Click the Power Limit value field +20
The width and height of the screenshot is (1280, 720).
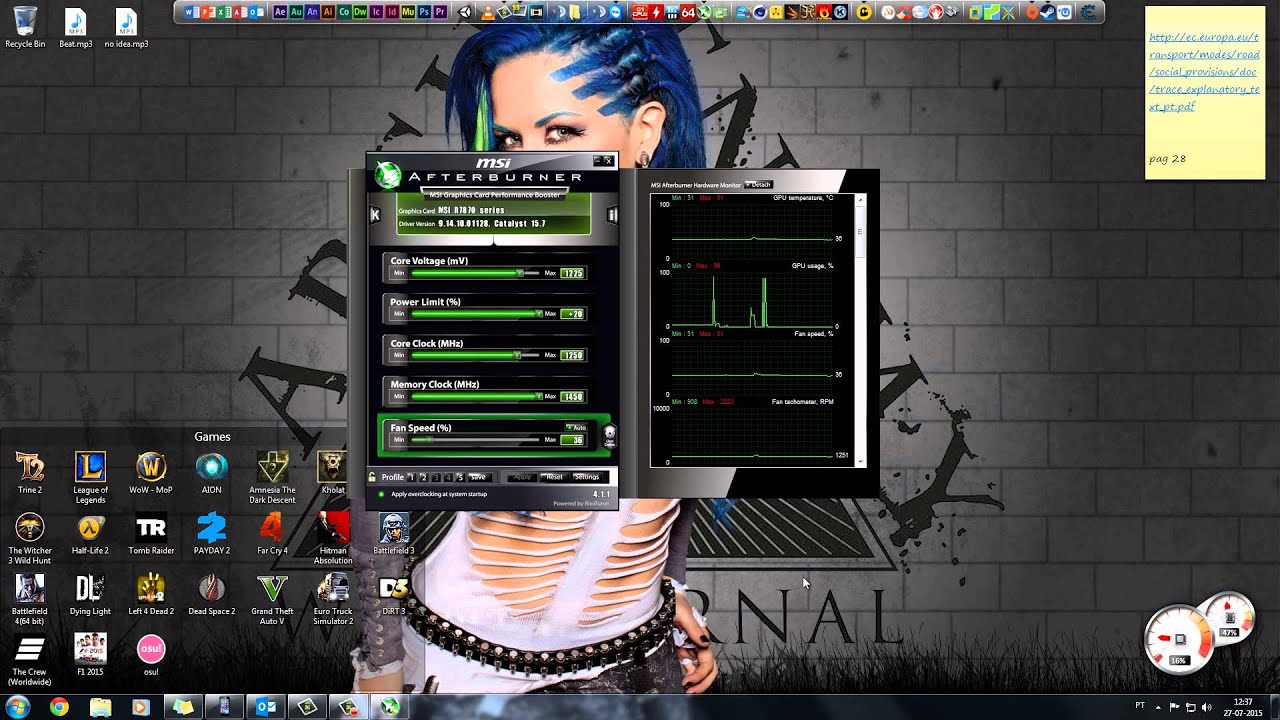tap(572, 314)
